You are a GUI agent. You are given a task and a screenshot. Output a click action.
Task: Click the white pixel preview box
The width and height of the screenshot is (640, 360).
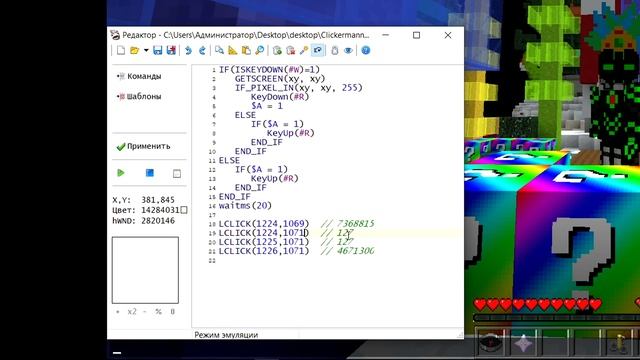click(145, 270)
